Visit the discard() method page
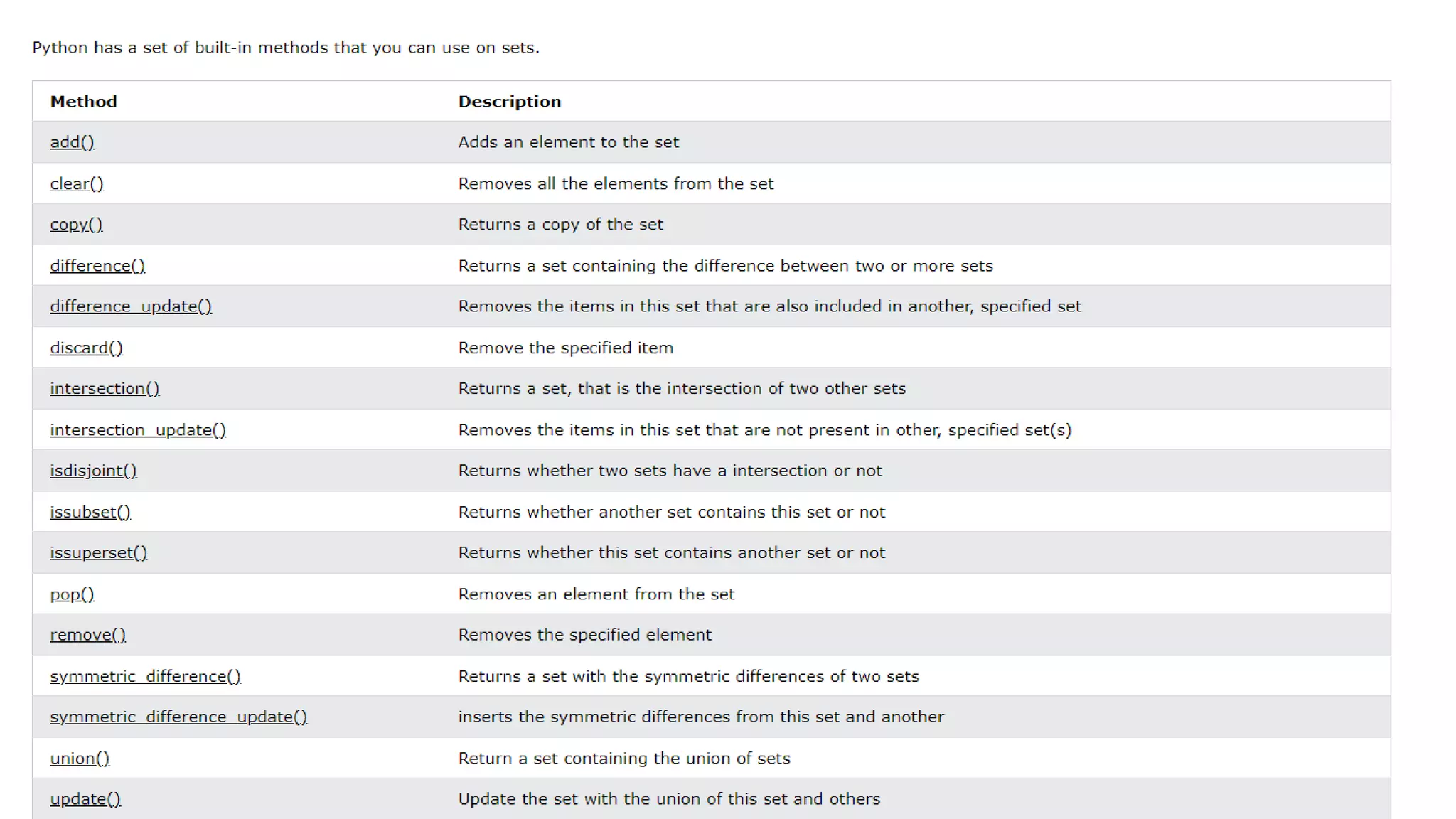Image resolution: width=1456 pixels, height=819 pixels. click(86, 348)
